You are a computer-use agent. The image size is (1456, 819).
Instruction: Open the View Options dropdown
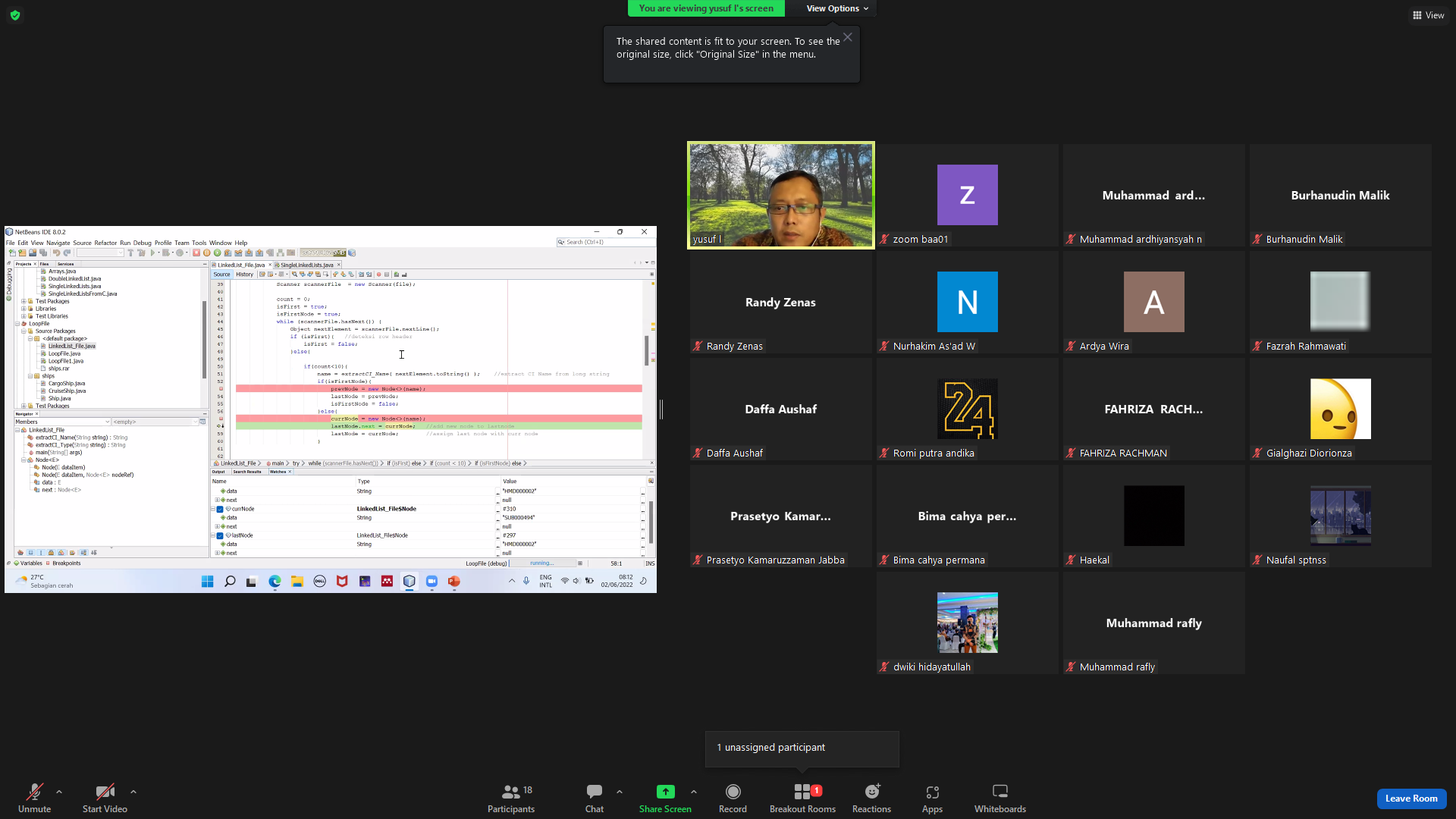click(x=837, y=8)
